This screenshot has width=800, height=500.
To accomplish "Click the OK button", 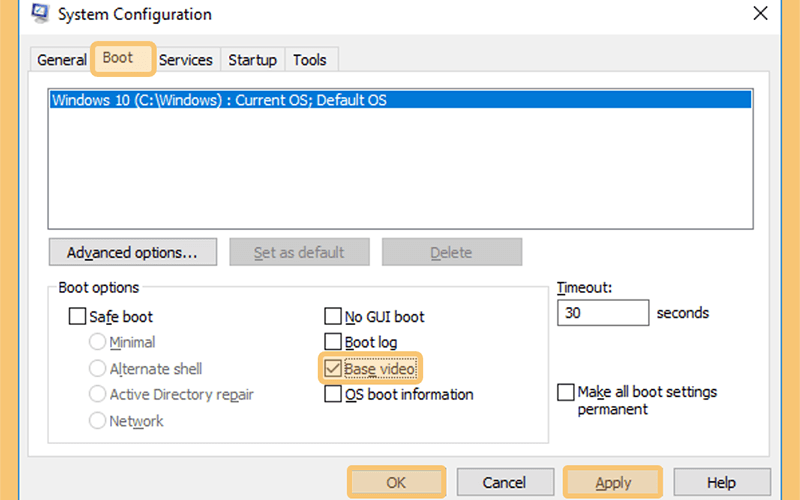I will point(396,482).
